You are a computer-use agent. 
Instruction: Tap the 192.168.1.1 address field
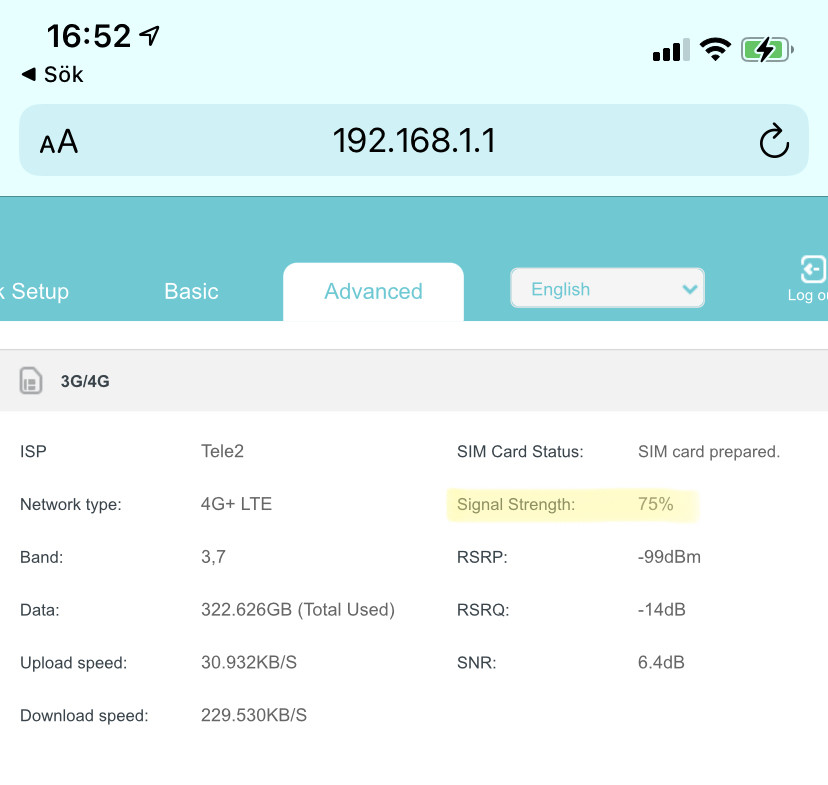pyautogui.click(x=414, y=141)
